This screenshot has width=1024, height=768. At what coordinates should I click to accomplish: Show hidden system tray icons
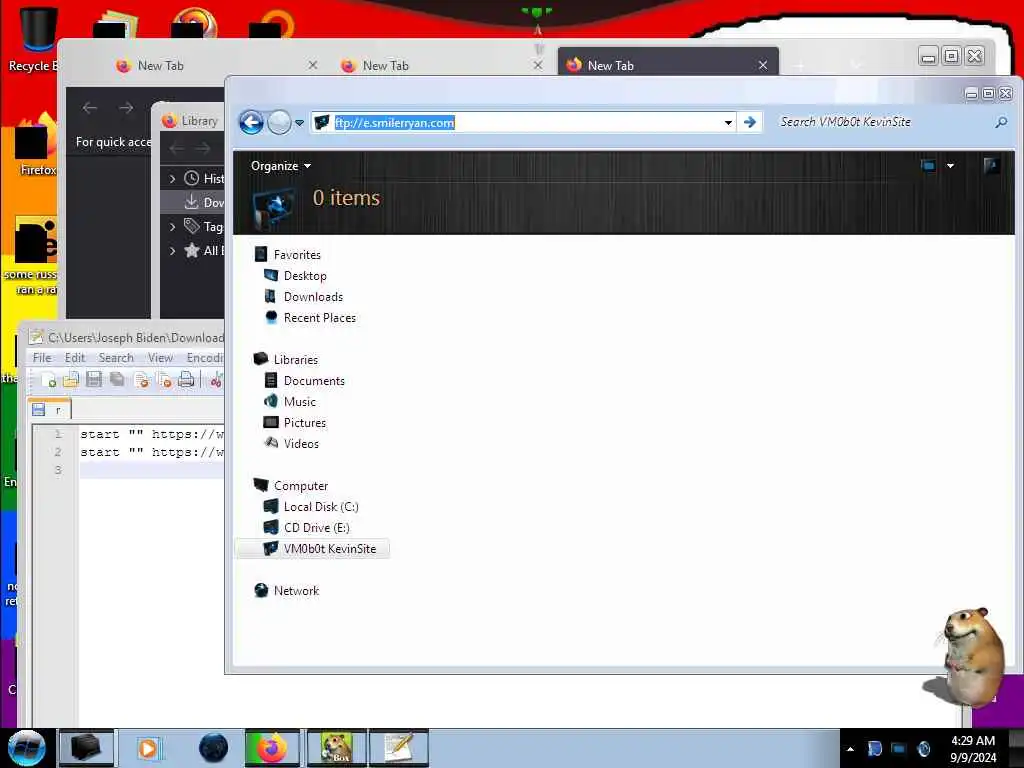click(x=850, y=749)
